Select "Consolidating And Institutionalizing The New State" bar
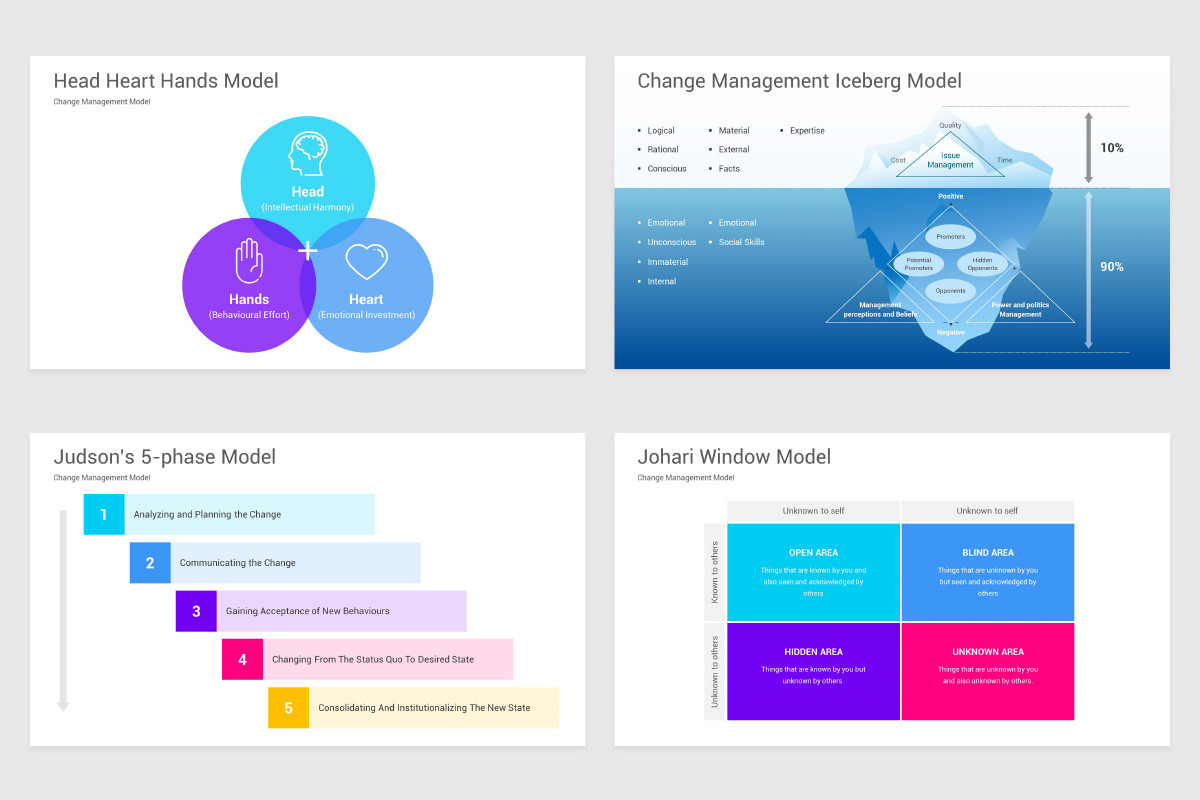1200x800 pixels. pyautogui.click(x=434, y=708)
